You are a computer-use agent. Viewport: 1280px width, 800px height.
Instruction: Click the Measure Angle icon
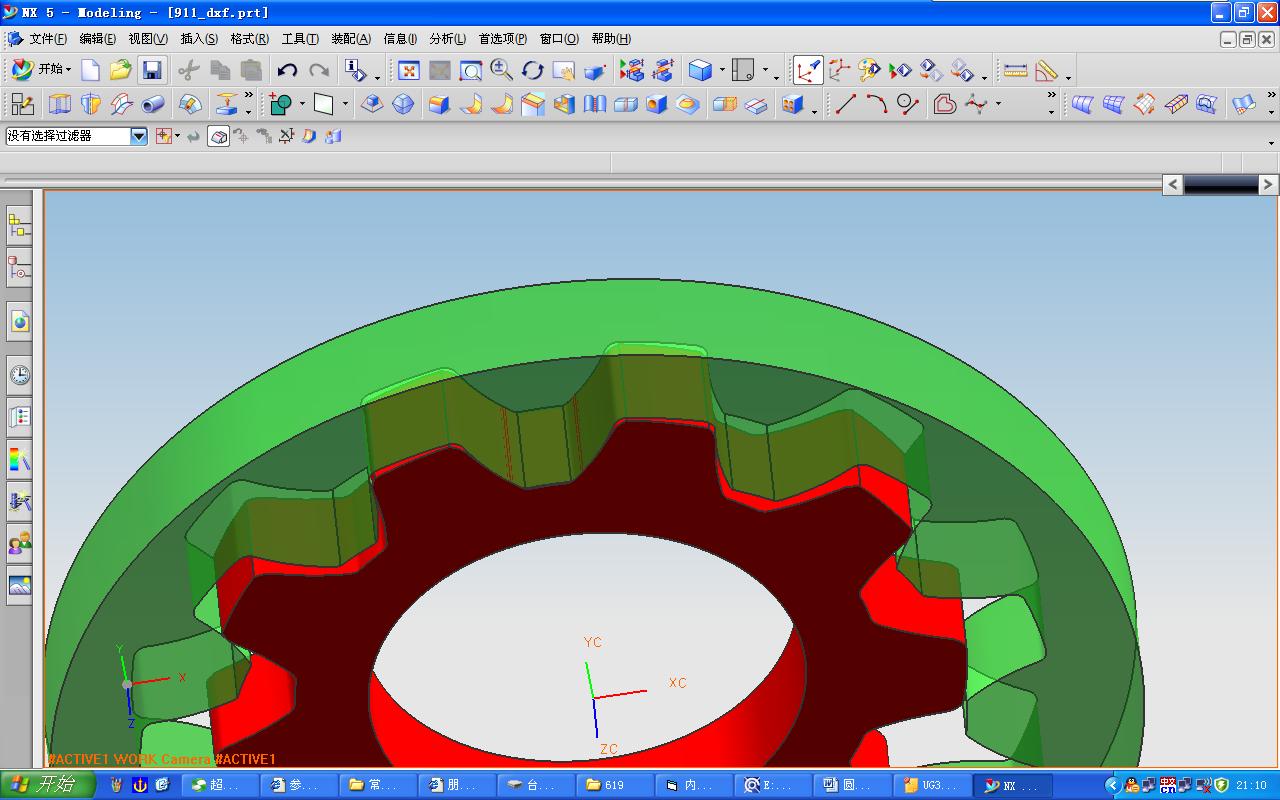coord(1046,70)
